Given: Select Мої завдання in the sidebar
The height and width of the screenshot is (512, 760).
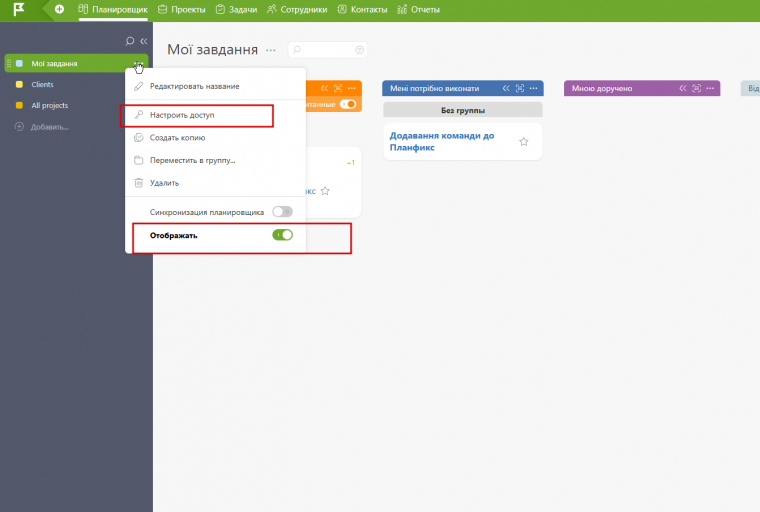Looking at the screenshot, I should [76, 64].
